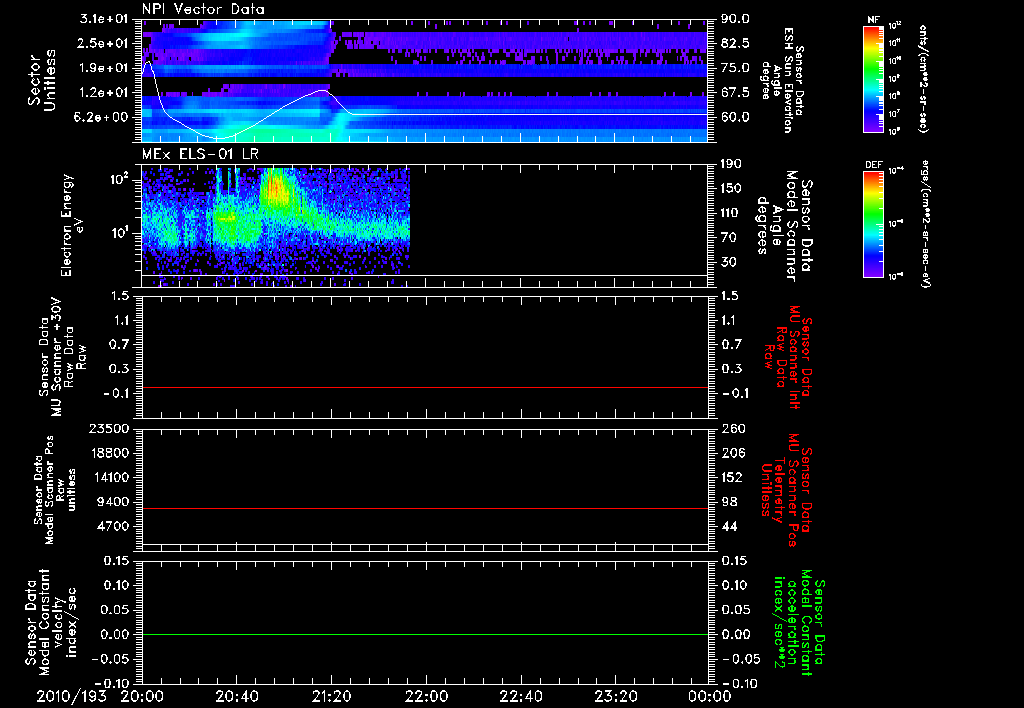
Task: Click the white sun elevation curve peak
Action: coord(149,62)
